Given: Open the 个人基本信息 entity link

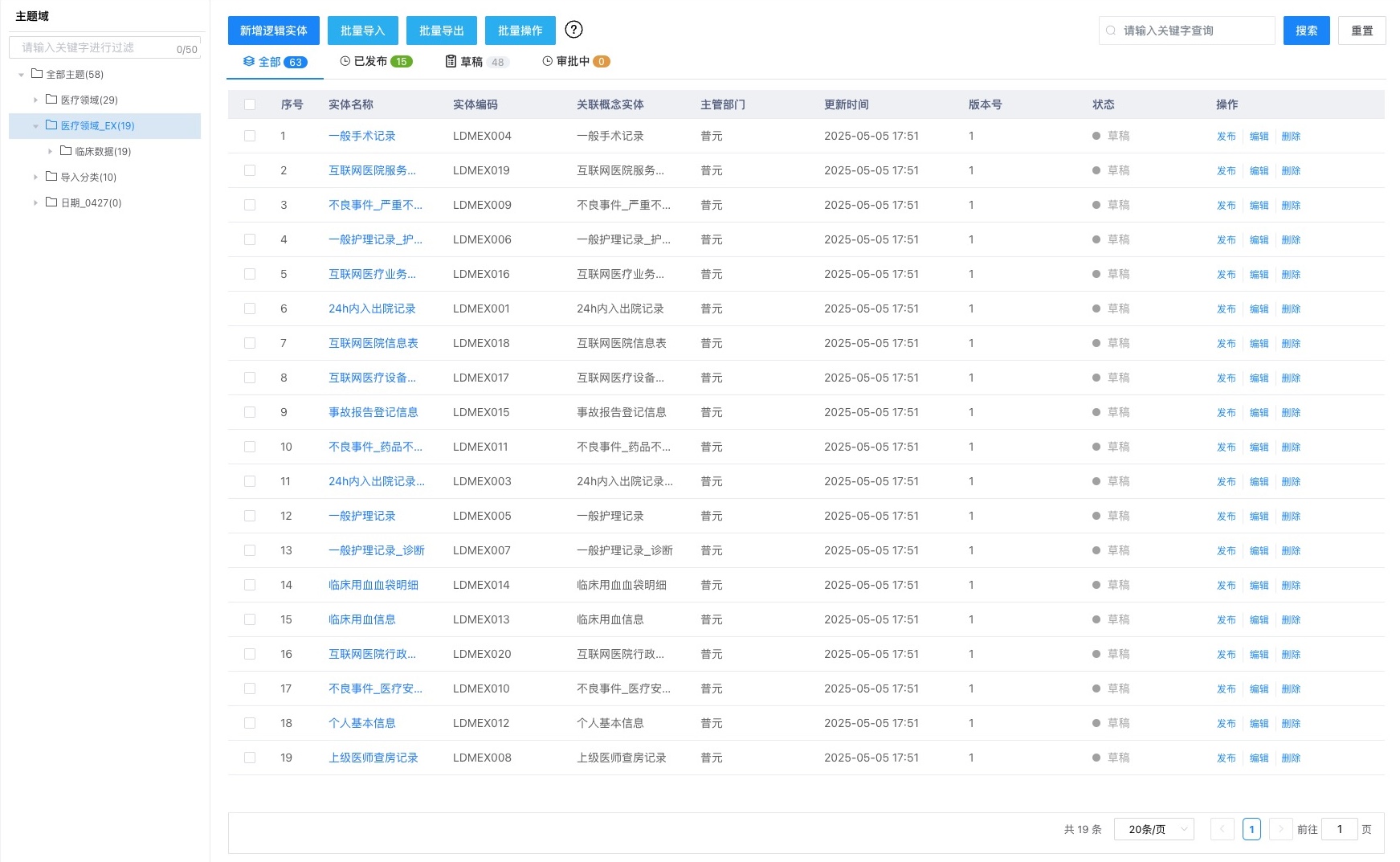Looking at the screenshot, I should coord(361,723).
